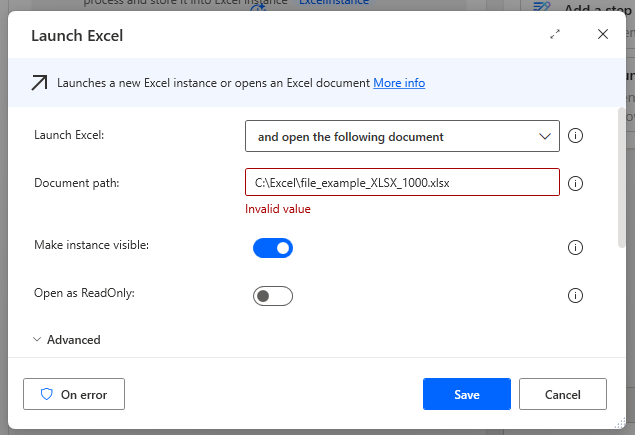
Task: Click info icon for Make instance visible
Action: point(575,248)
